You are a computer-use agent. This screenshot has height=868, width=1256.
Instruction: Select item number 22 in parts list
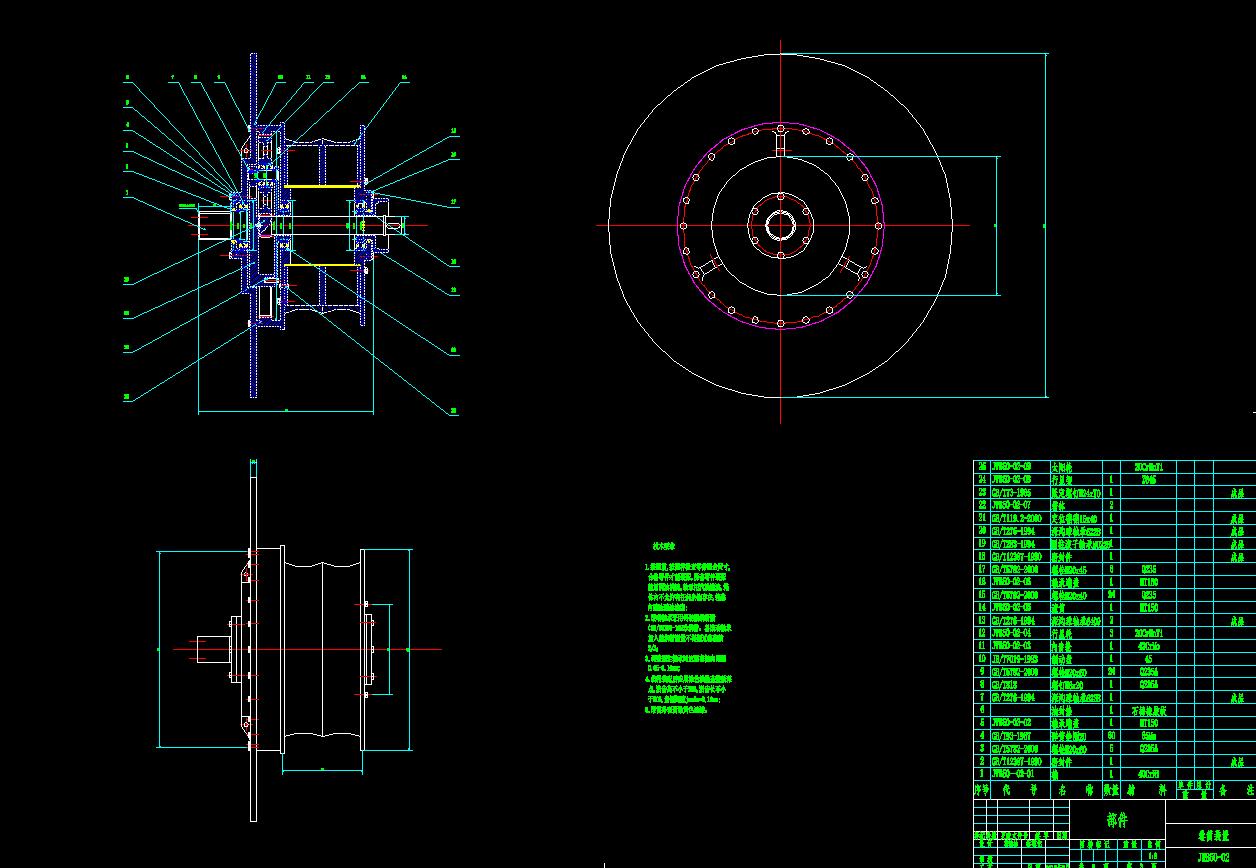tap(982, 506)
